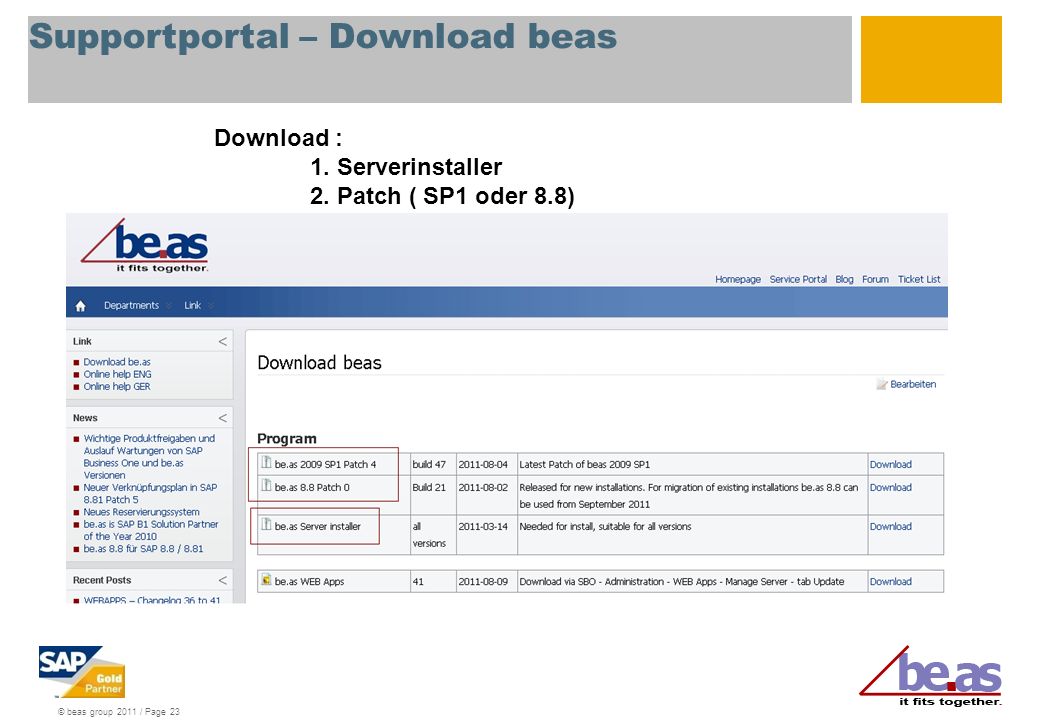Image resolution: width=1040 pixels, height=720 pixels.
Task: Click the Bearbeiten edit pencil icon
Action: 881,385
